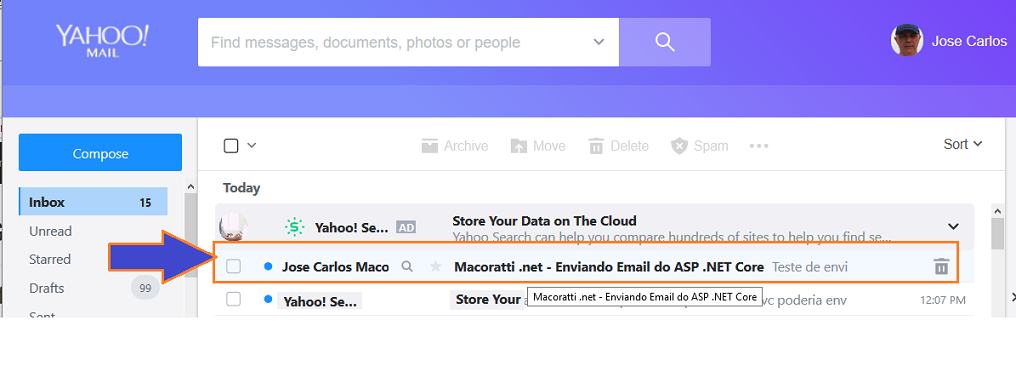
Task: Check the Jose Carlos Maco message checkbox
Action: [233, 266]
